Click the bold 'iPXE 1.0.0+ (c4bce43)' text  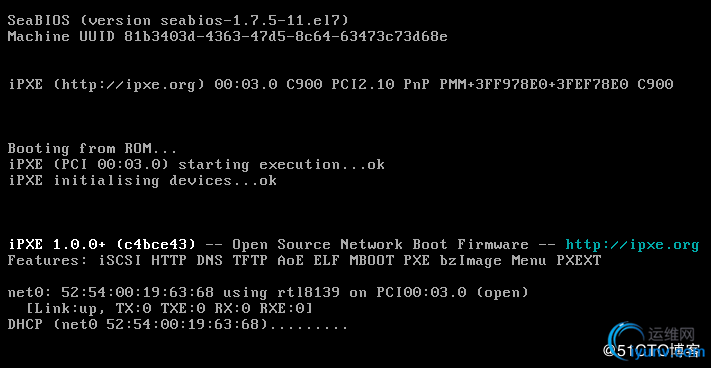point(102,245)
